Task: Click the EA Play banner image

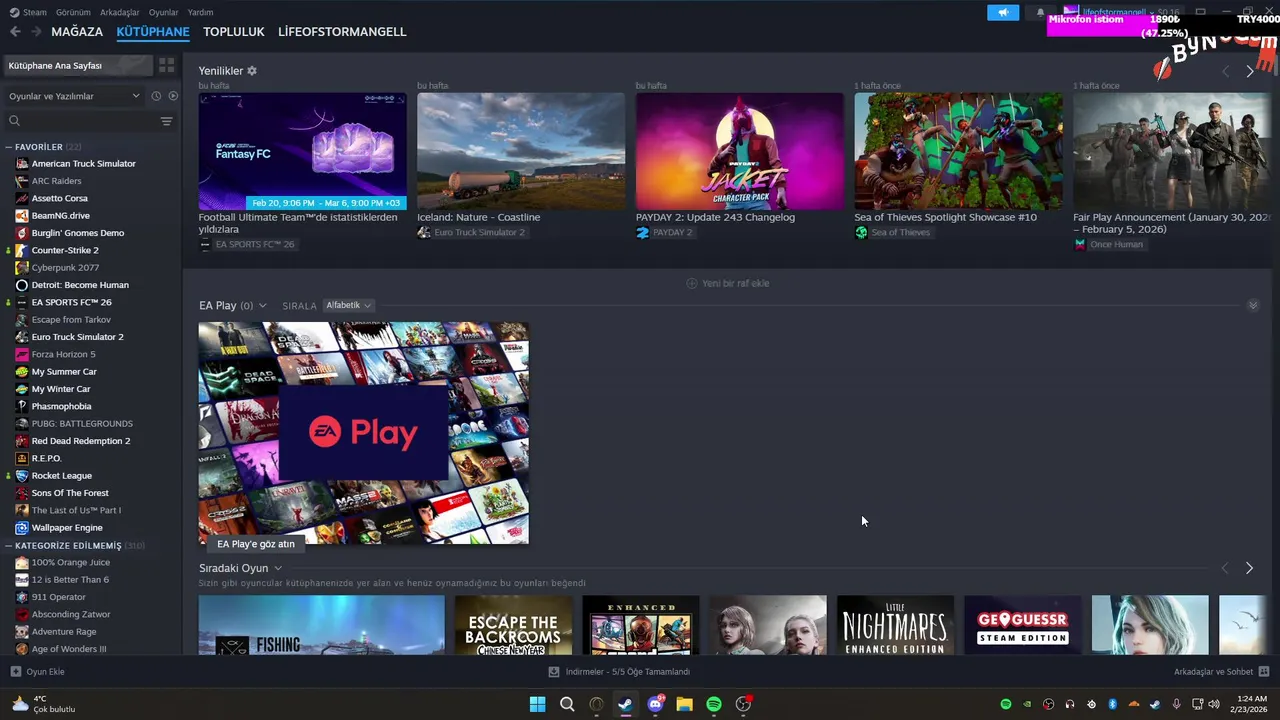Action: (363, 432)
